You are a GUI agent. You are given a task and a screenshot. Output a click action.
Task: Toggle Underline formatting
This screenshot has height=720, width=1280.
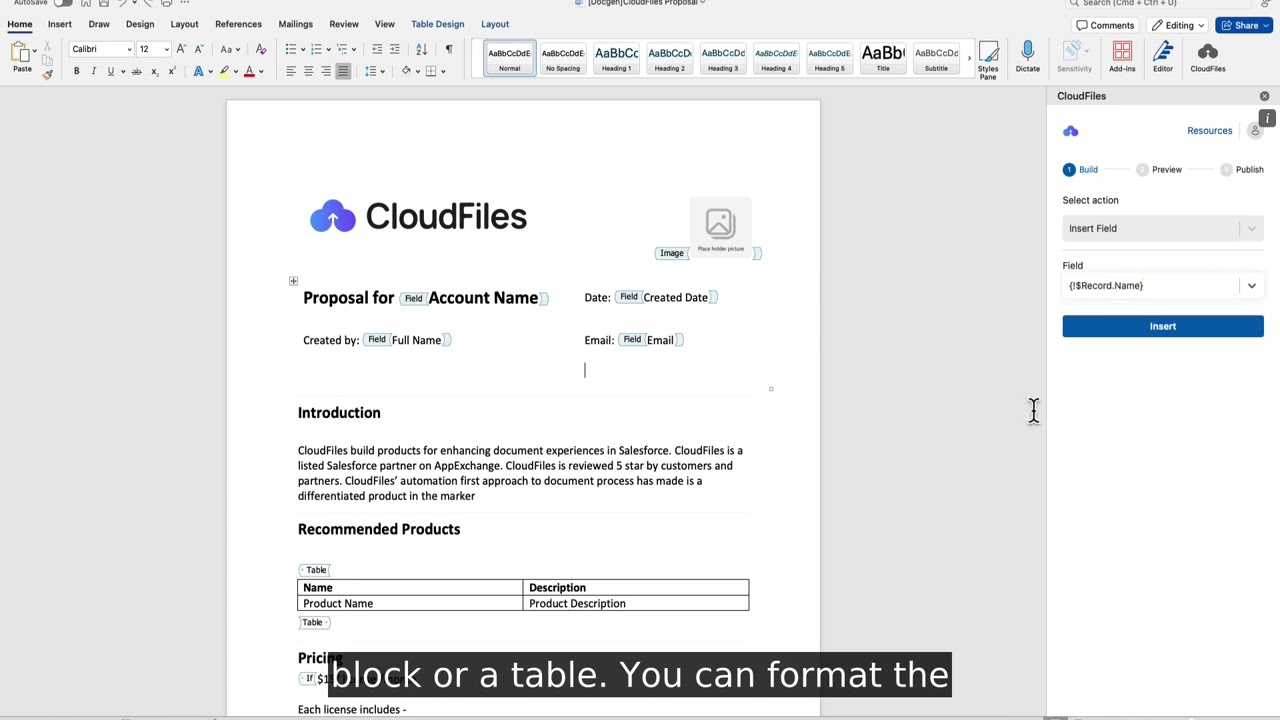click(x=110, y=71)
